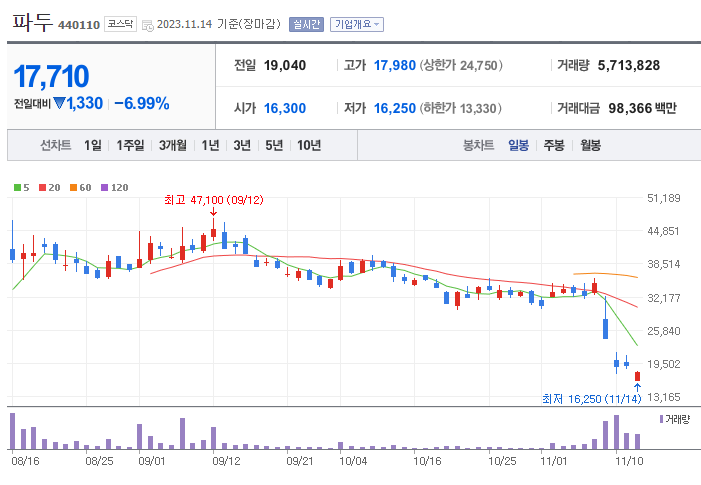Image resolution: width=701 pixels, height=485 pixels.
Task: Click the purple 120-day moving average swatch
Action: [105, 188]
